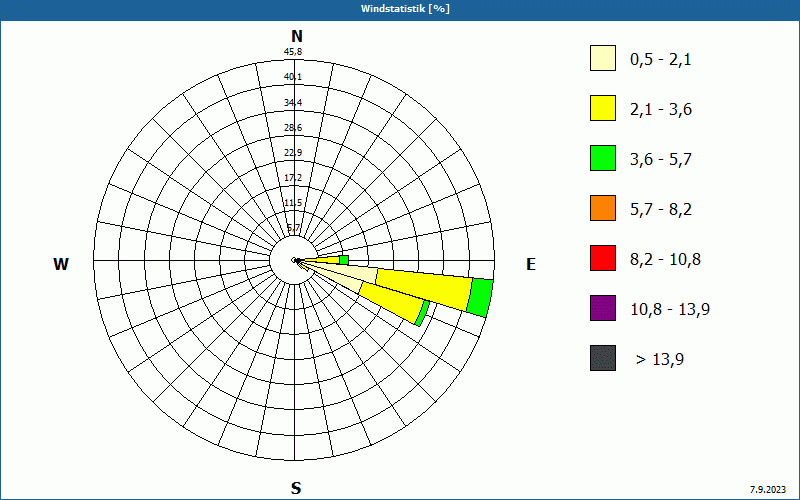Click the 22,9 ring label
Image resolution: width=800 pixels, height=500 pixels.
pos(293,153)
